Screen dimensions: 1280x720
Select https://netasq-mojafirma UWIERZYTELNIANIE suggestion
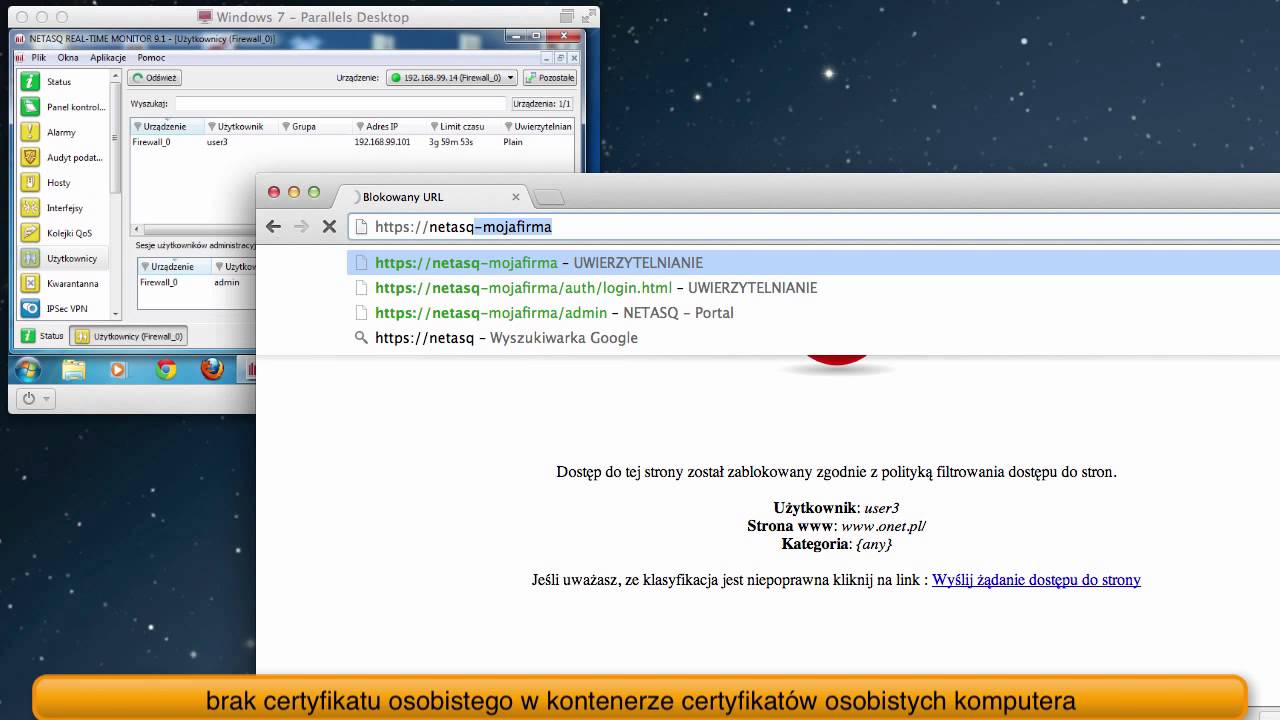coord(813,263)
